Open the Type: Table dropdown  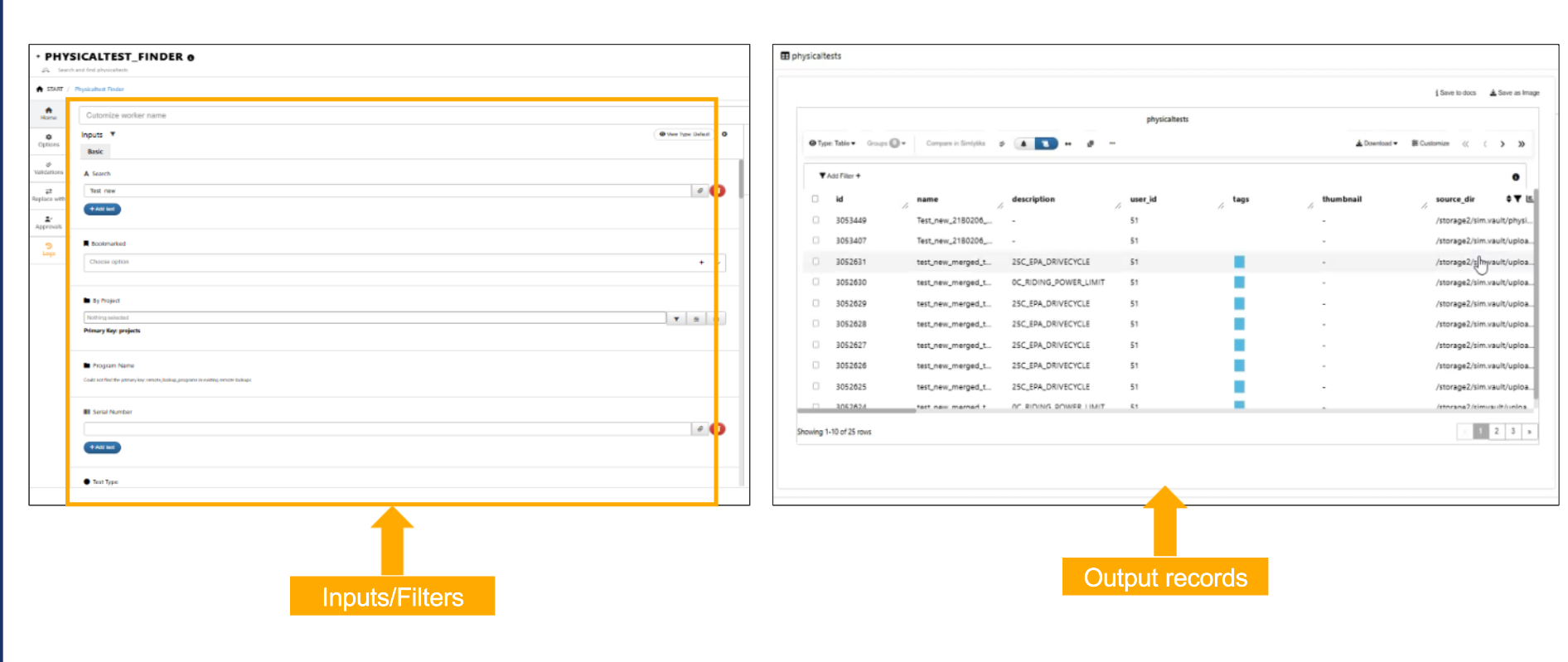pos(832,143)
